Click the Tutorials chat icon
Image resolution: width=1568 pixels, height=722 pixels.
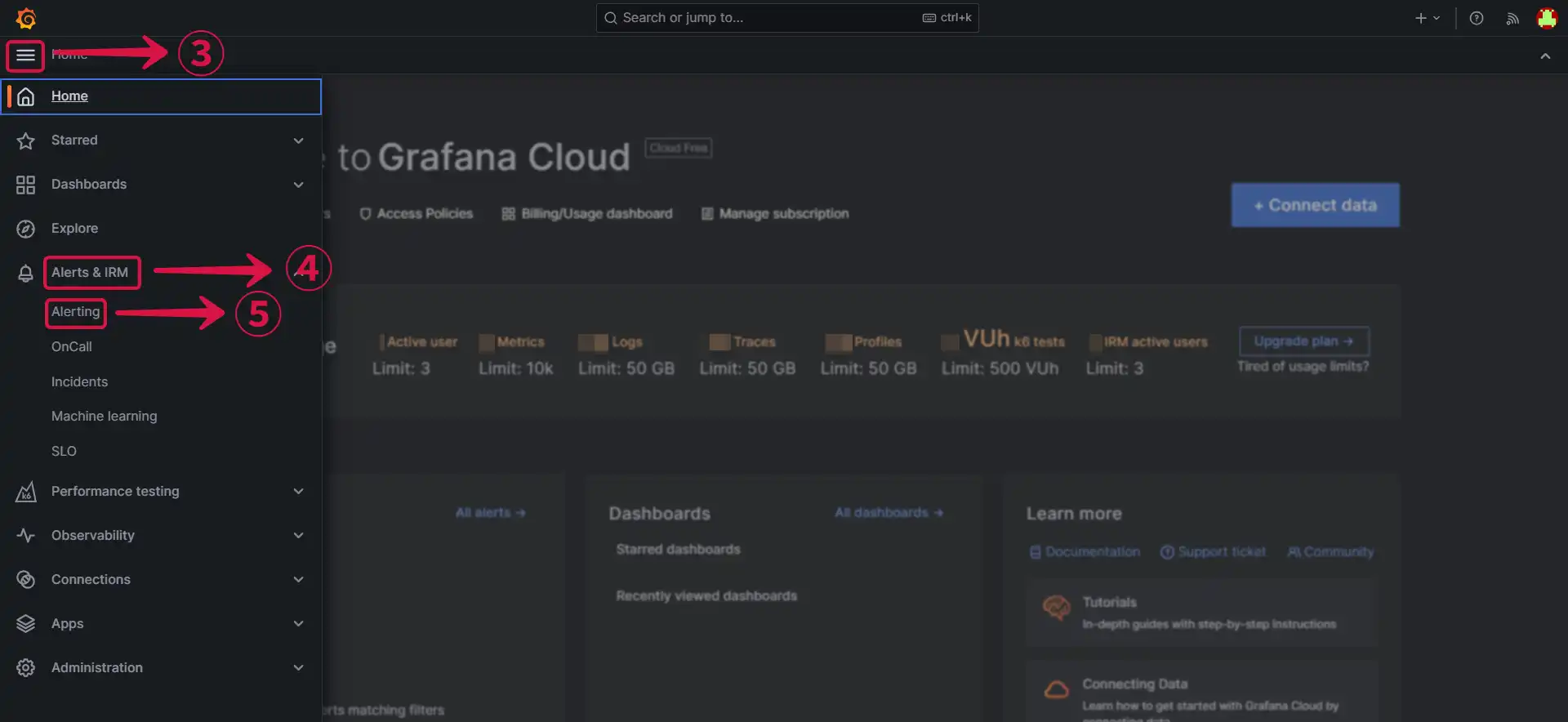pos(1057,608)
